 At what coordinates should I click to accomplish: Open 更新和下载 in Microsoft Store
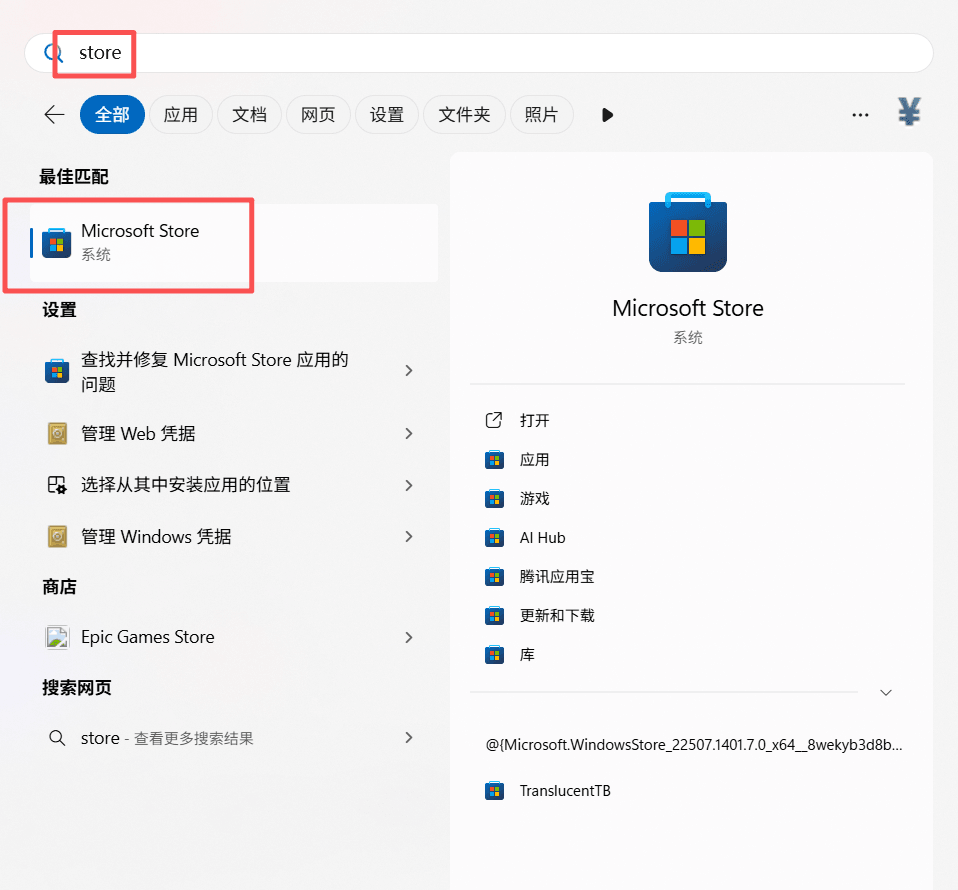[556, 616]
